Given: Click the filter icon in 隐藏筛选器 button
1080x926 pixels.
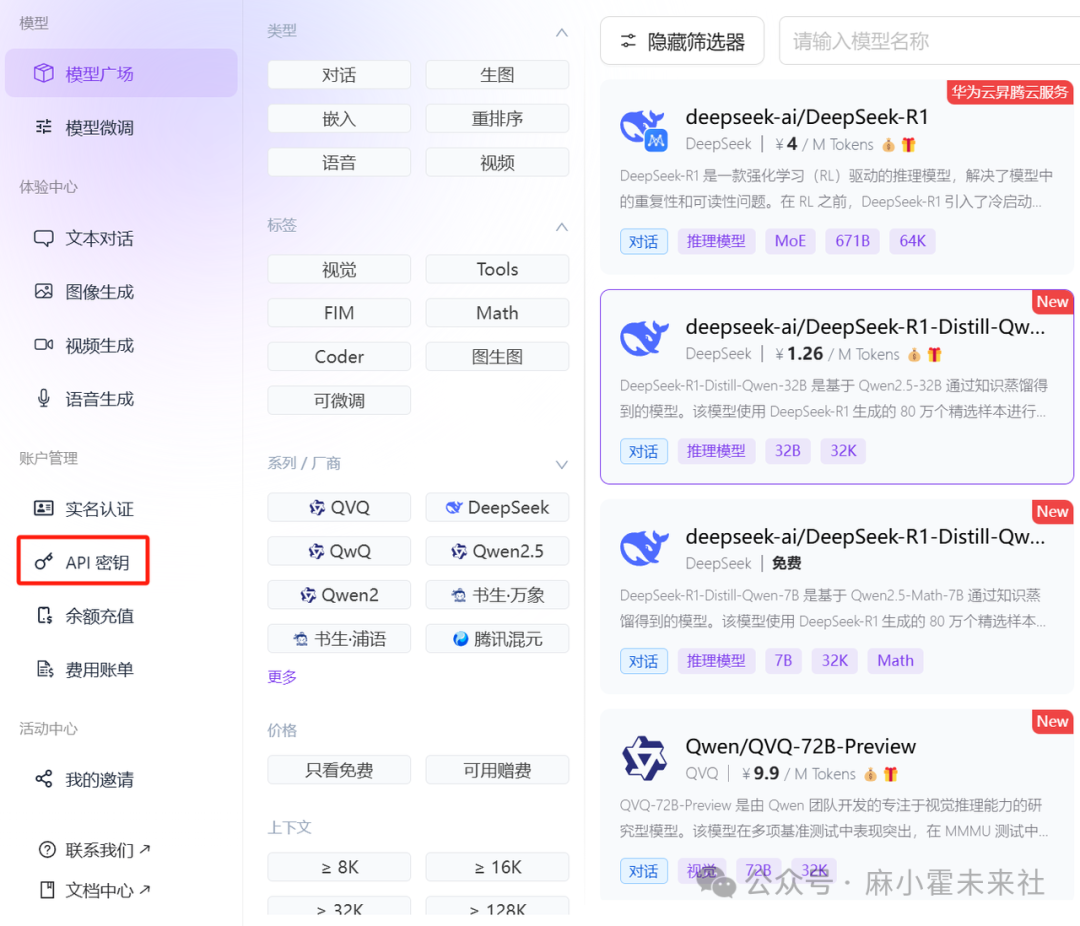Looking at the screenshot, I should click(628, 41).
